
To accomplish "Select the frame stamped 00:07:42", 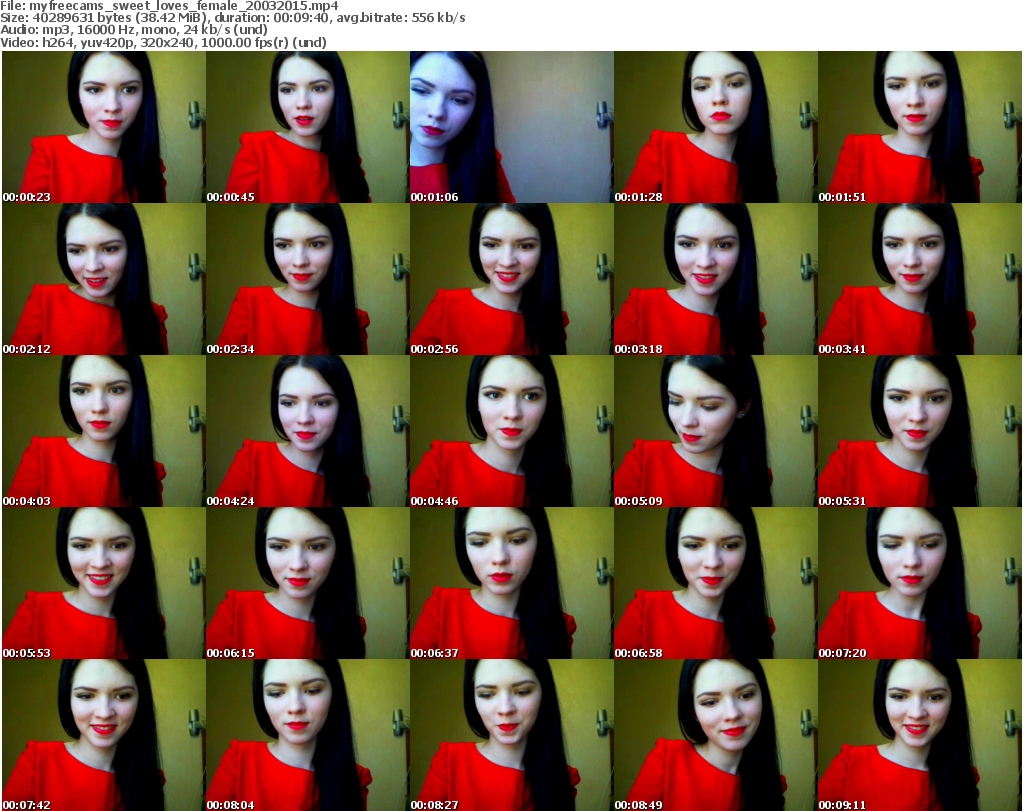I will click(x=104, y=735).
